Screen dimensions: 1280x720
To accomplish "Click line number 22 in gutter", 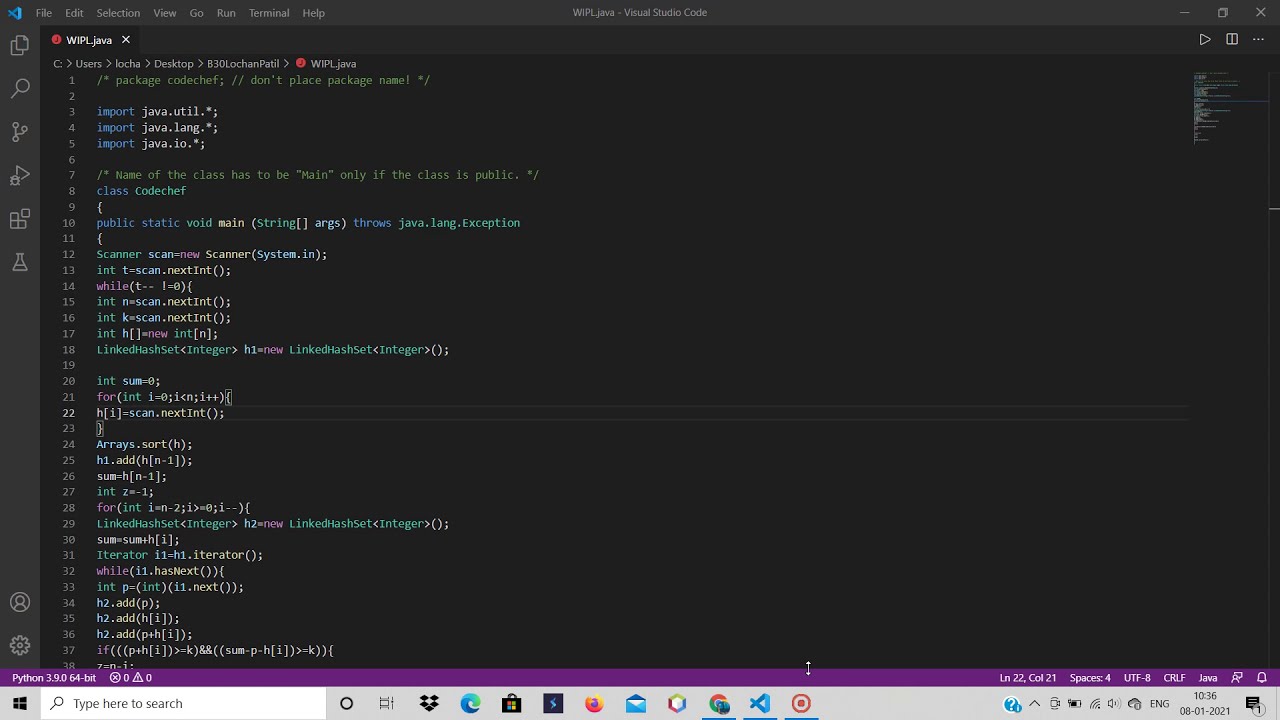I will click(x=68, y=413).
